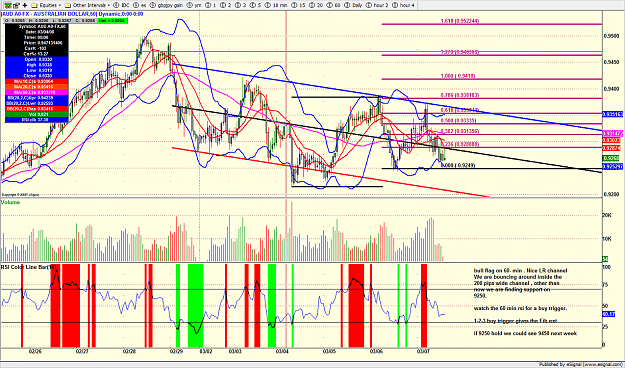Switch to hour 2 interval

378,5
